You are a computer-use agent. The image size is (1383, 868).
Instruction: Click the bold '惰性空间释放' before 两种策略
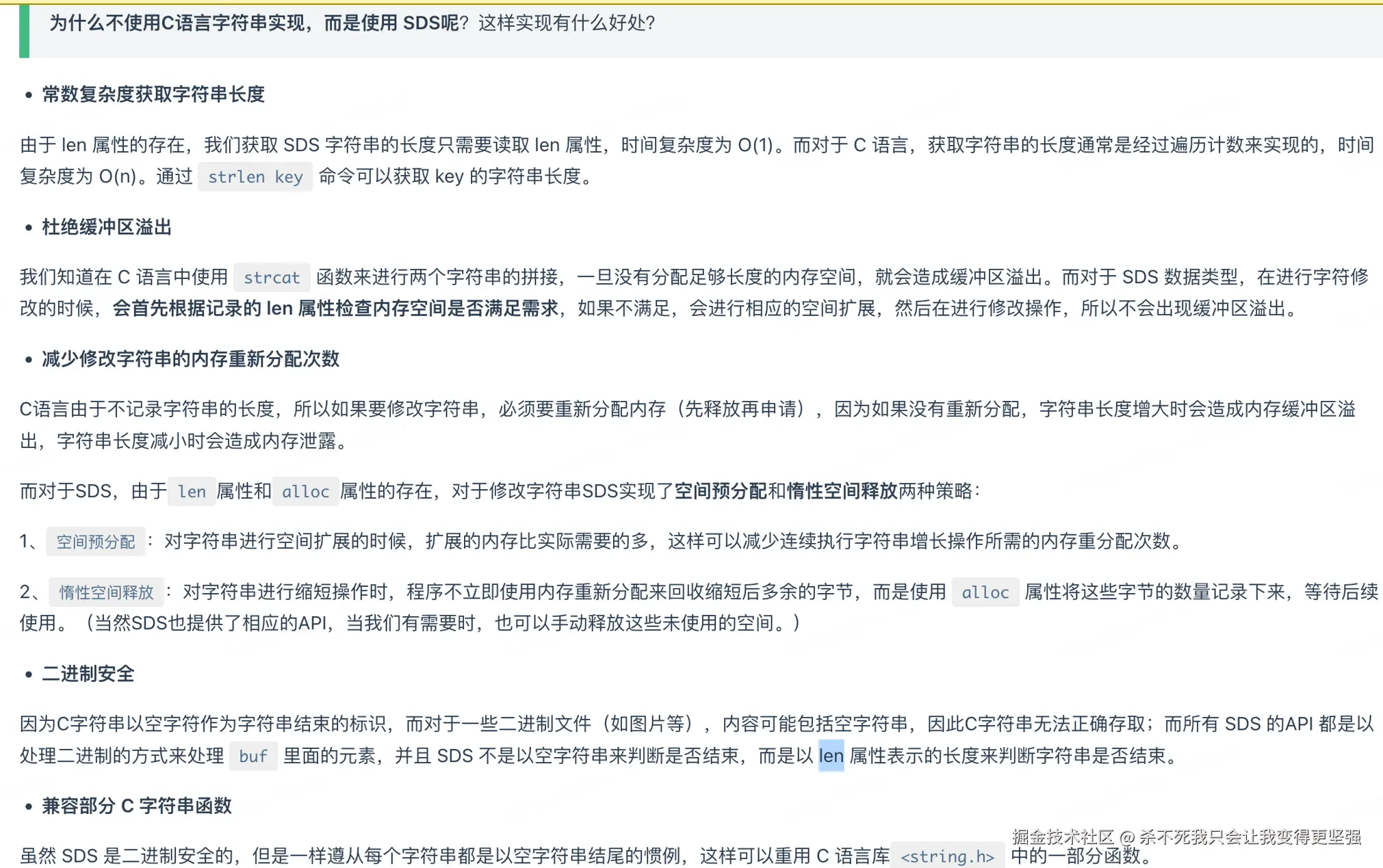click(x=842, y=491)
